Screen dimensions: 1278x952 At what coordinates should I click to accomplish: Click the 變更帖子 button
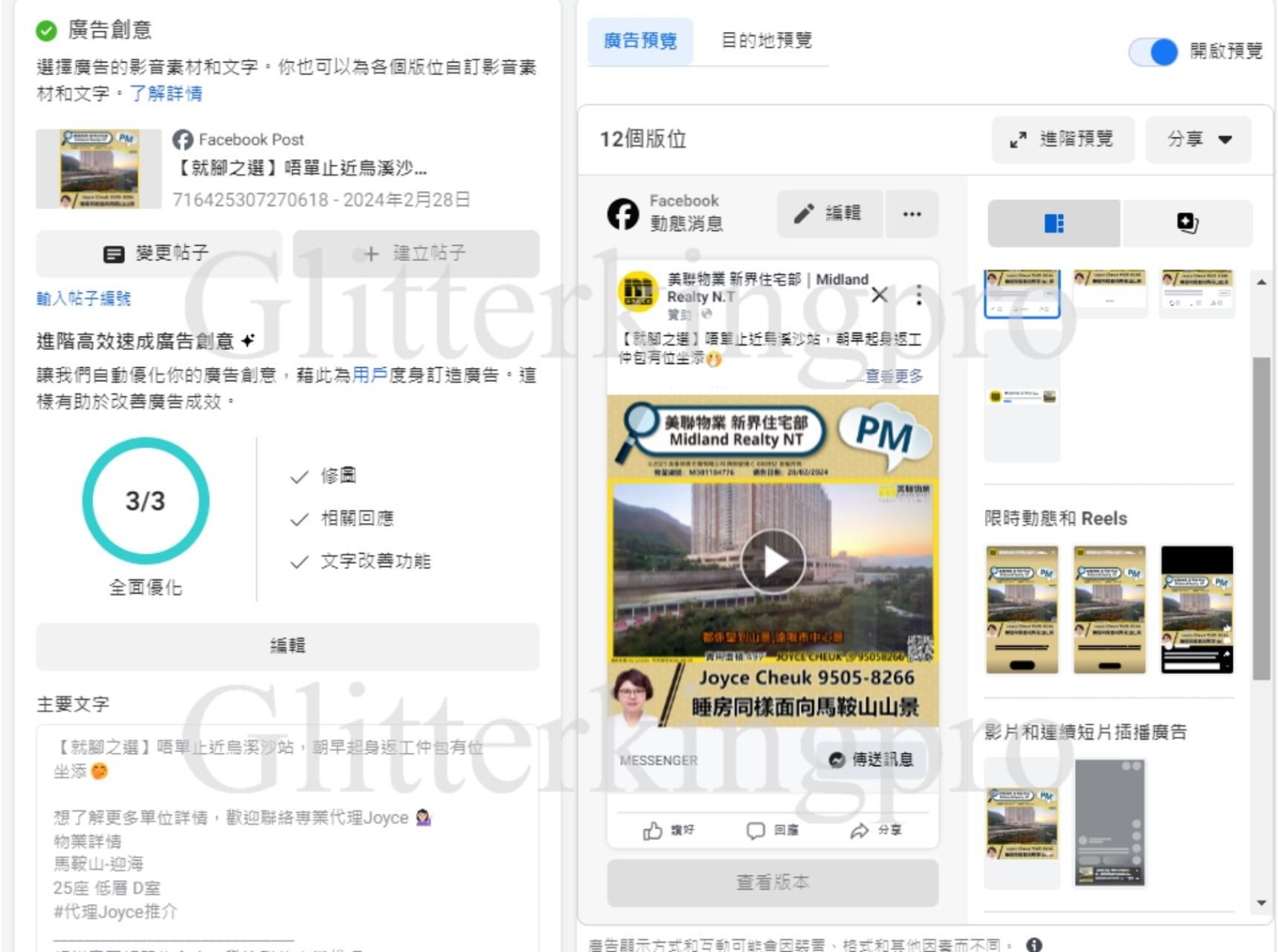coord(158,253)
